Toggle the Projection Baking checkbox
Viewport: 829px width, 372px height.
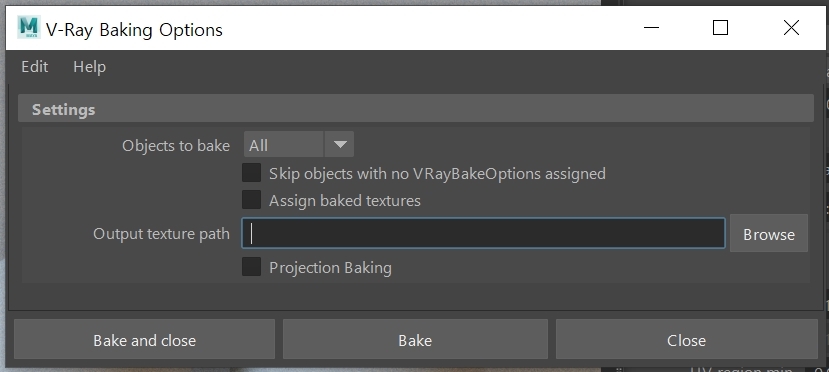click(x=251, y=266)
